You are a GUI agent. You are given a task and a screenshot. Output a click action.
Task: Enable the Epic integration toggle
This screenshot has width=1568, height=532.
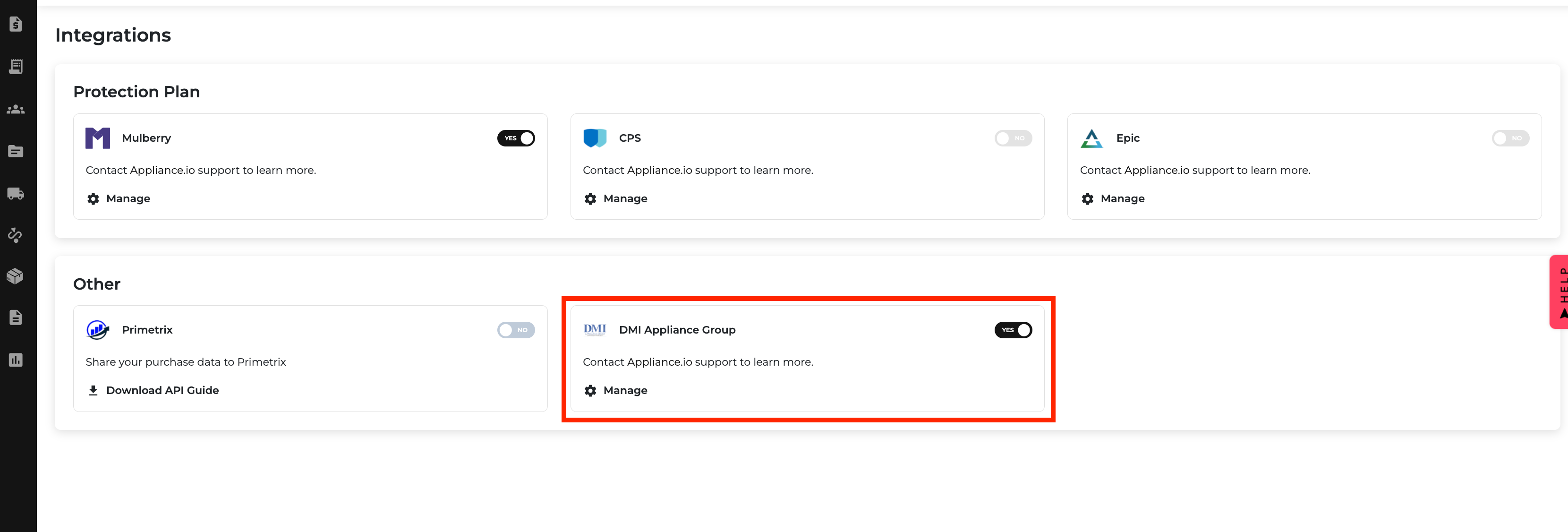[x=1510, y=138]
